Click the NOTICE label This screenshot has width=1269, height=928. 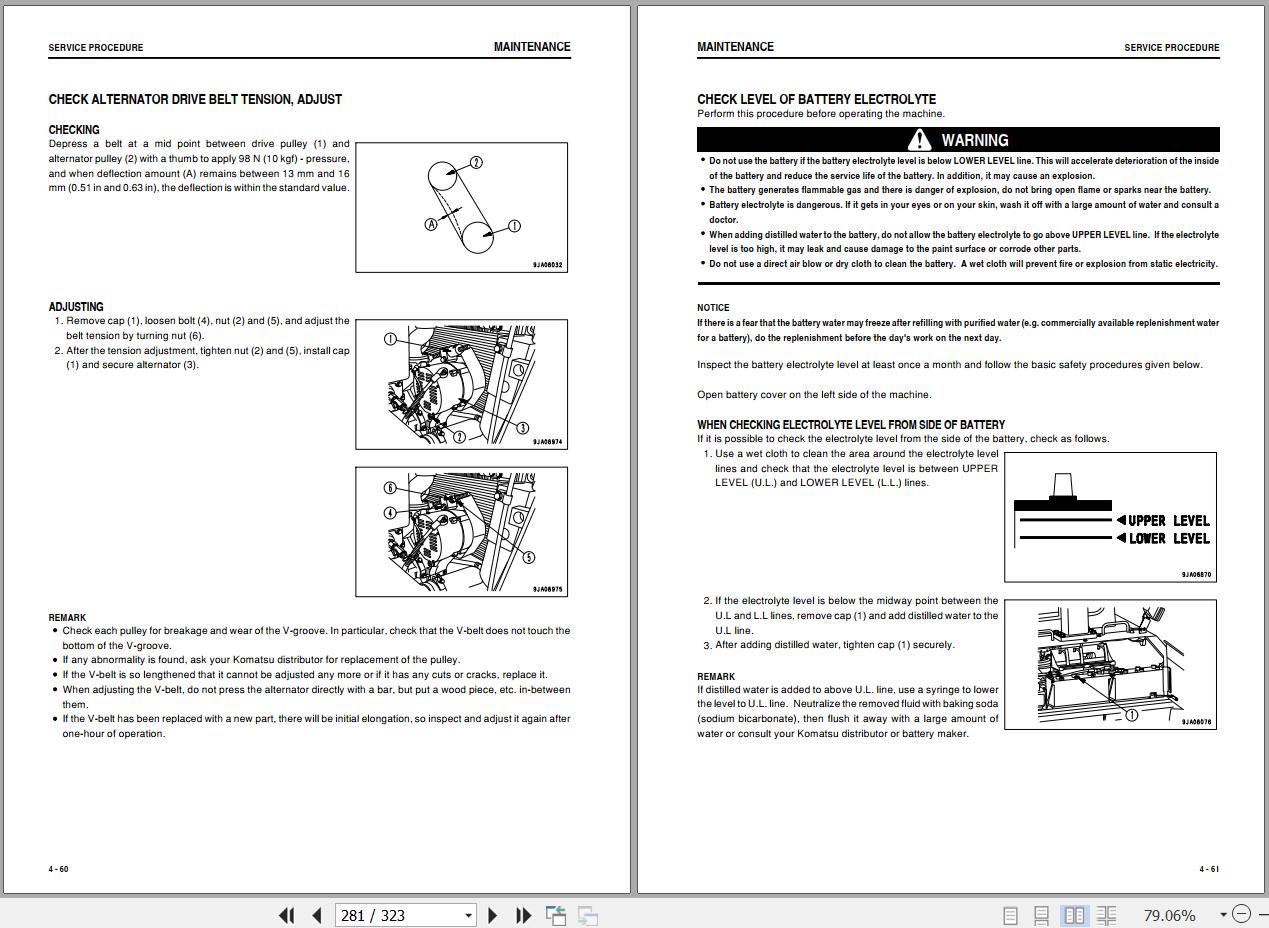click(x=713, y=308)
